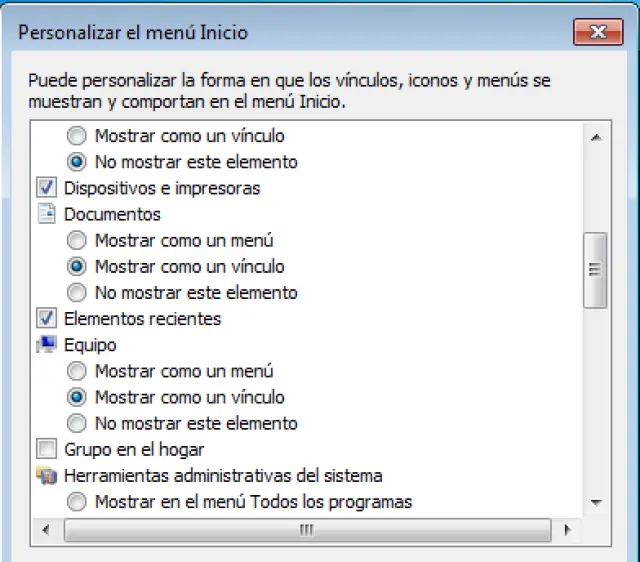Click the vertical scrollbar down arrow
The height and width of the screenshot is (562, 640).
(596, 502)
